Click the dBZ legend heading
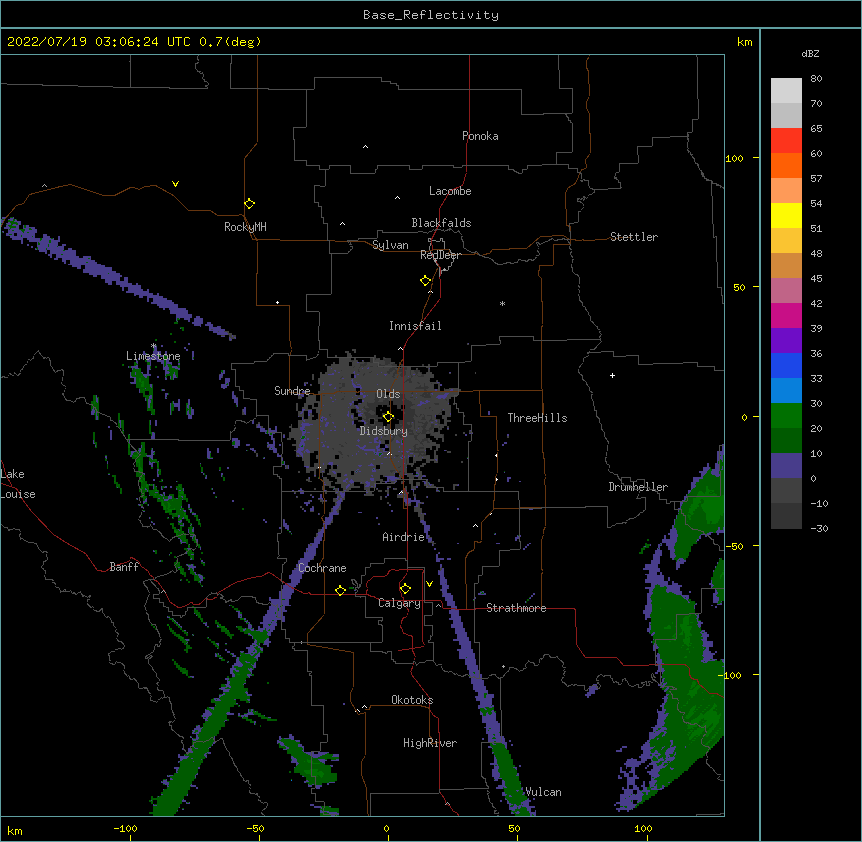The height and width of the screenshot is (842, 862). [810, 54]
